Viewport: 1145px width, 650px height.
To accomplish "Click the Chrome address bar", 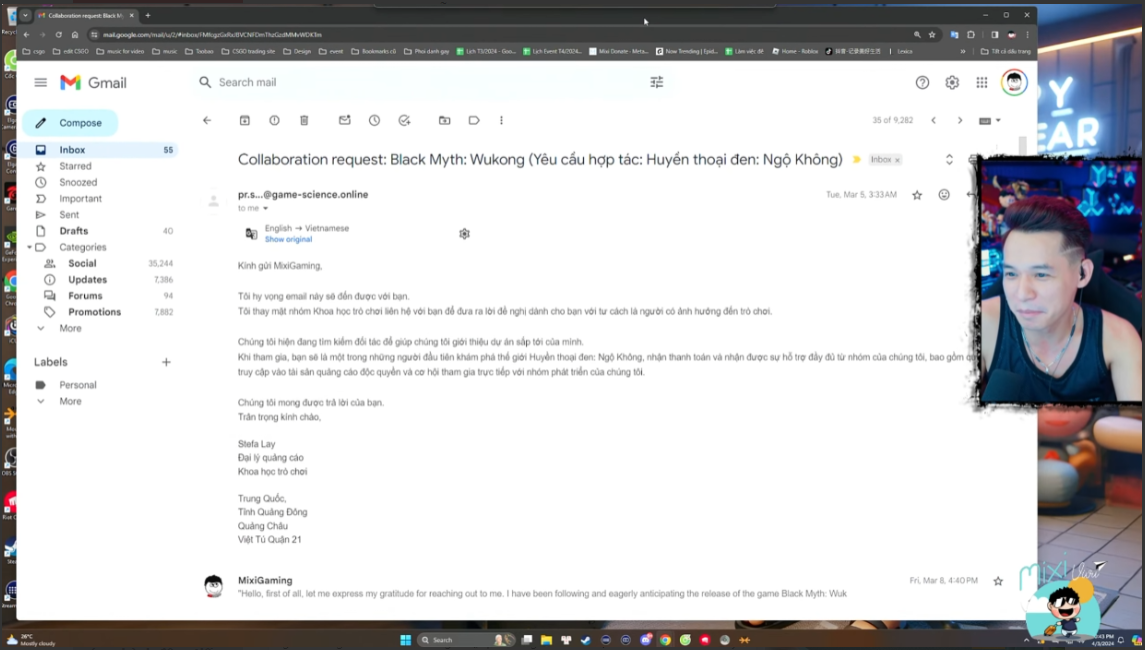I will pyautogui.click(x=504, y=34).
